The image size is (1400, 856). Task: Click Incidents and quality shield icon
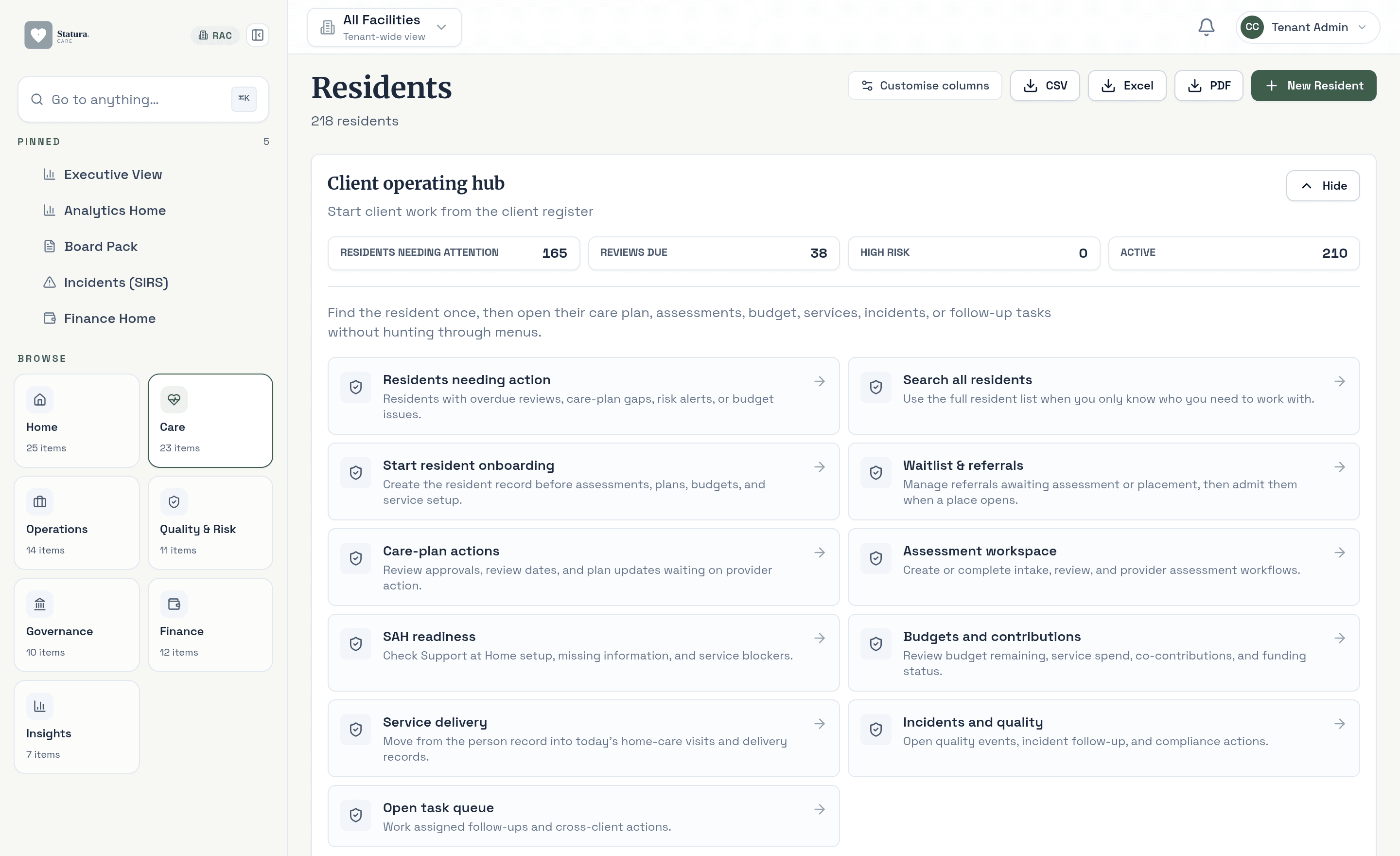(875, 729)
